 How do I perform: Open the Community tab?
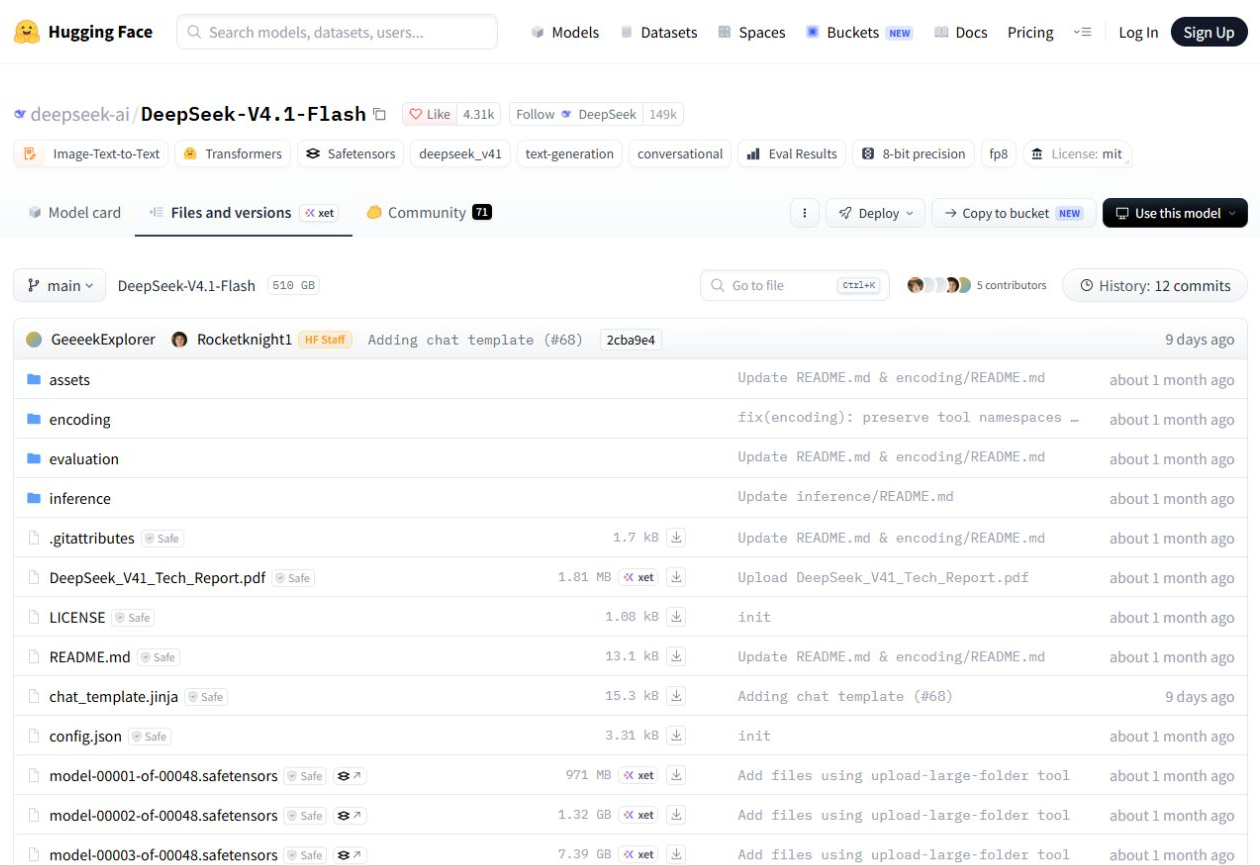[429, 212]
